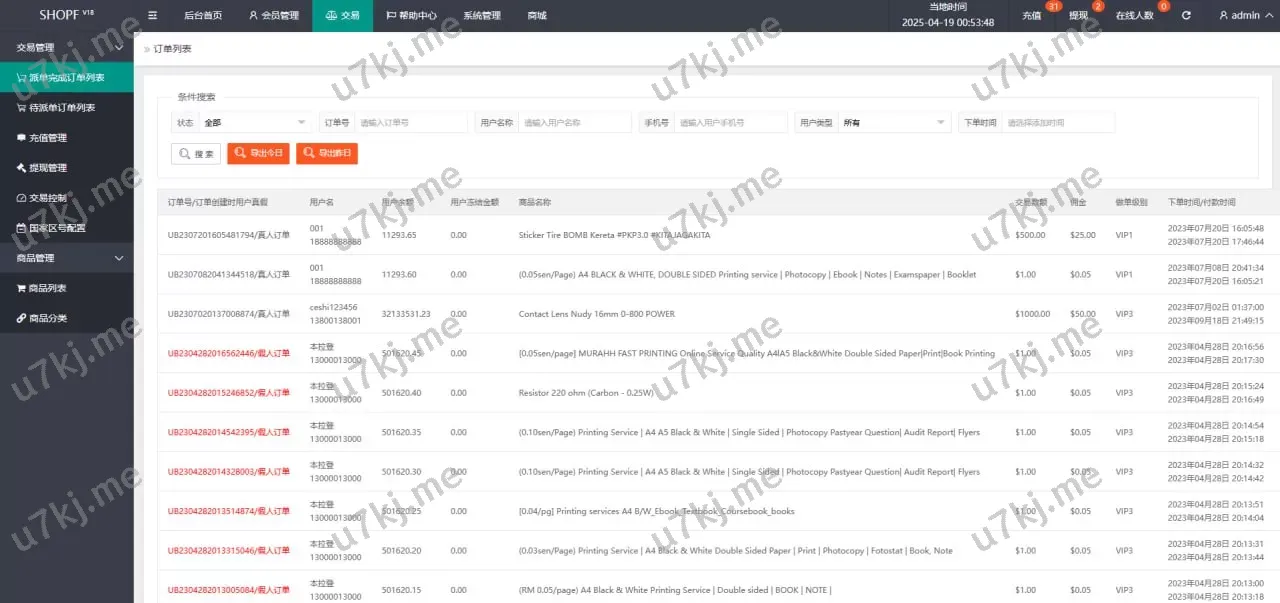Open the 状态 status dropdown
Viewport: 1280px width, 603px height.
tap(255, 123)
